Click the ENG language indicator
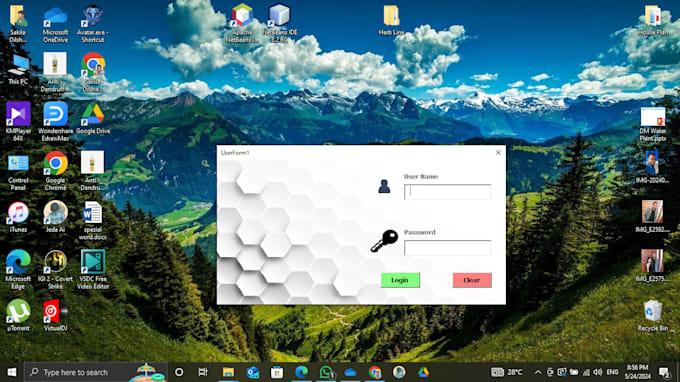The image size is (680, 382). 612,372
